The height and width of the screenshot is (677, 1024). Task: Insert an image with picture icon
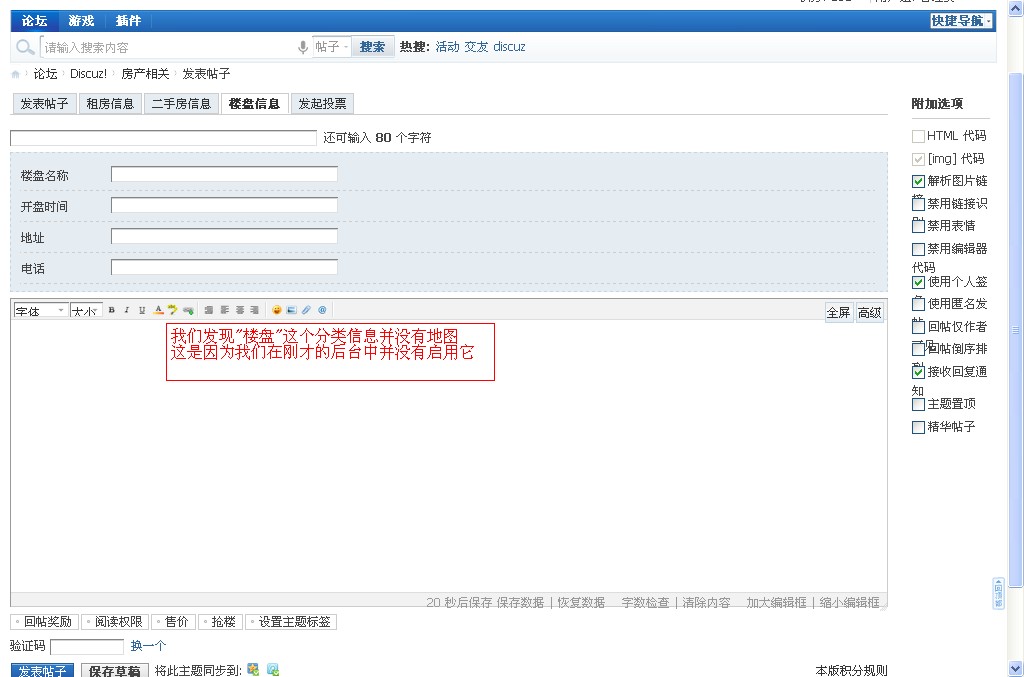coord(291,310)
